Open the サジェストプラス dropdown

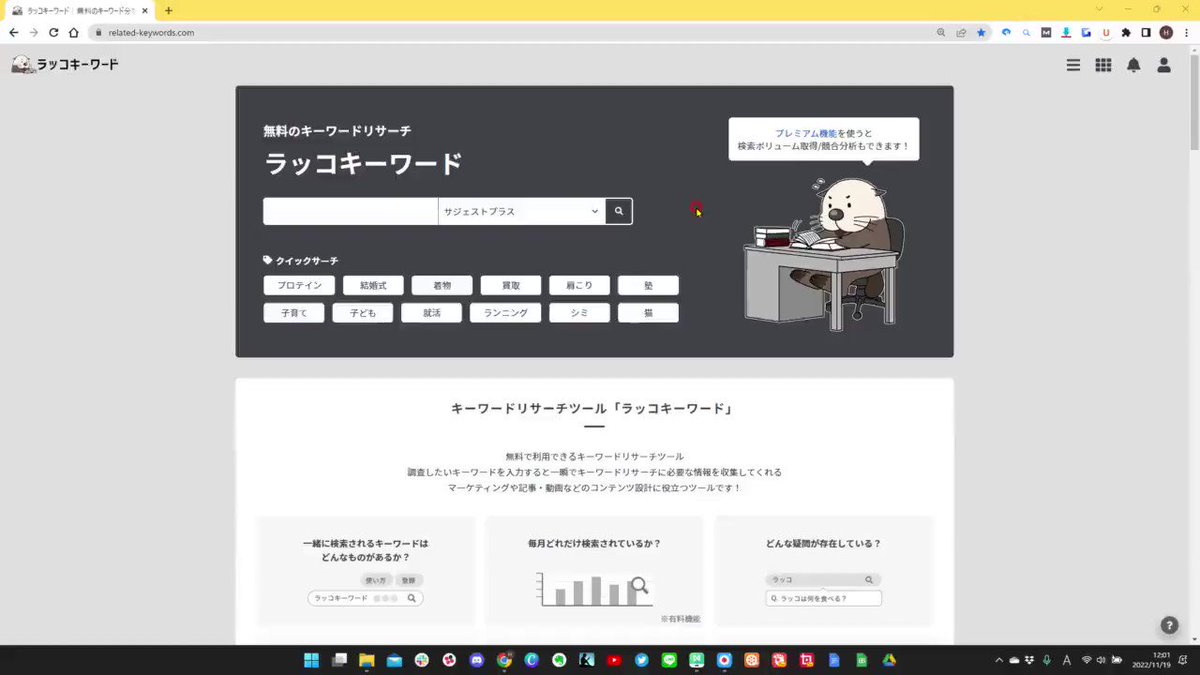[522, 211]
